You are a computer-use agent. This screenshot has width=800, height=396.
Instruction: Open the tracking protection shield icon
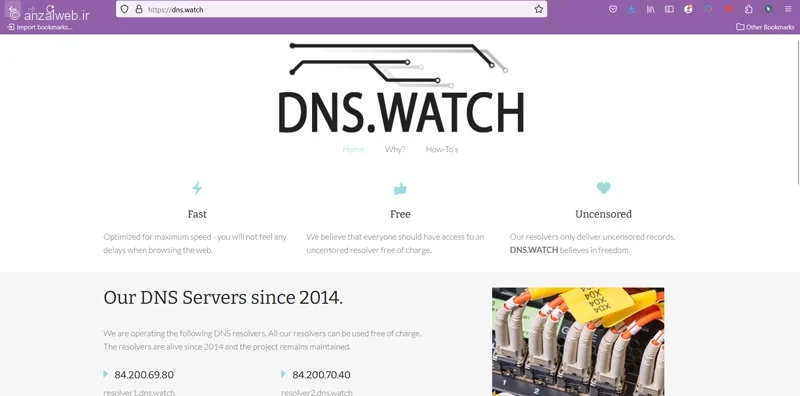(x=124, y=9)
